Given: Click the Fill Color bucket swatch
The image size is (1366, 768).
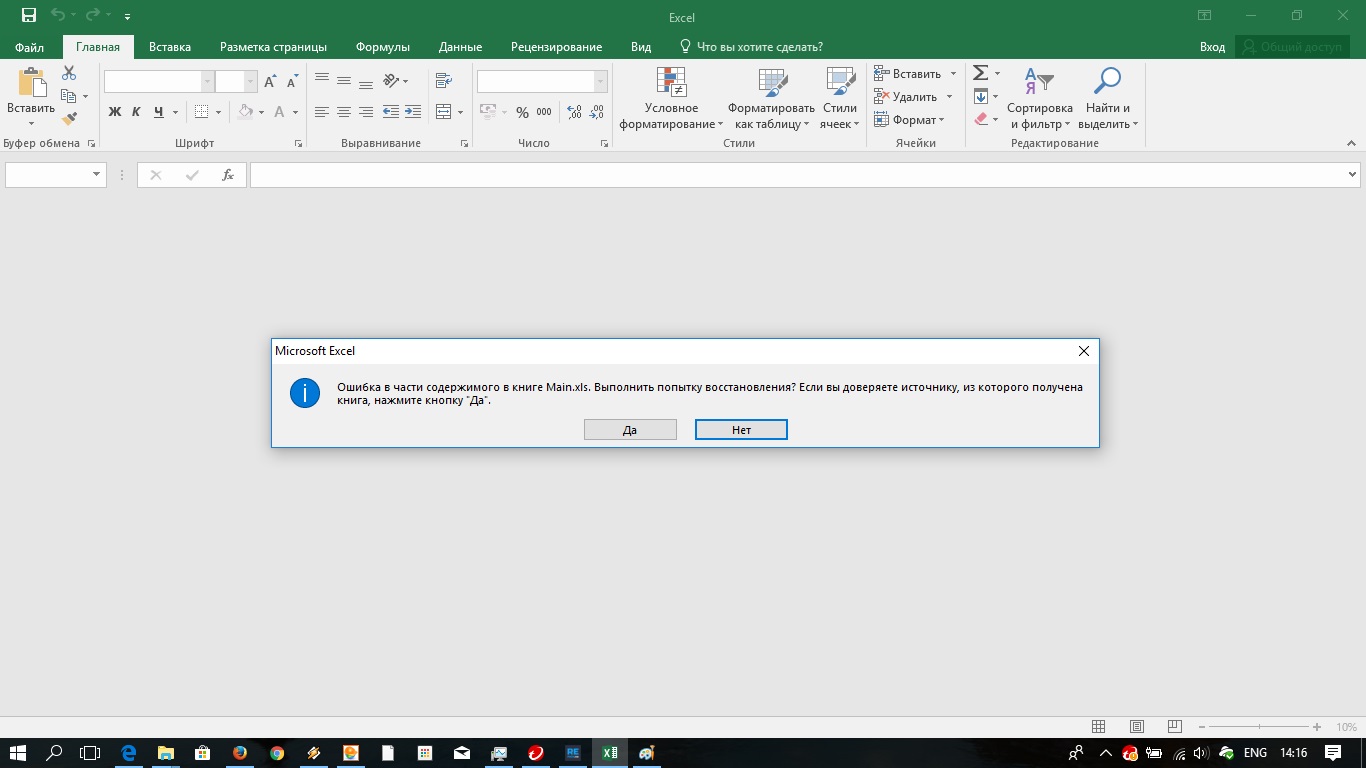Looking at the screenshot, I should pos(246,112).
